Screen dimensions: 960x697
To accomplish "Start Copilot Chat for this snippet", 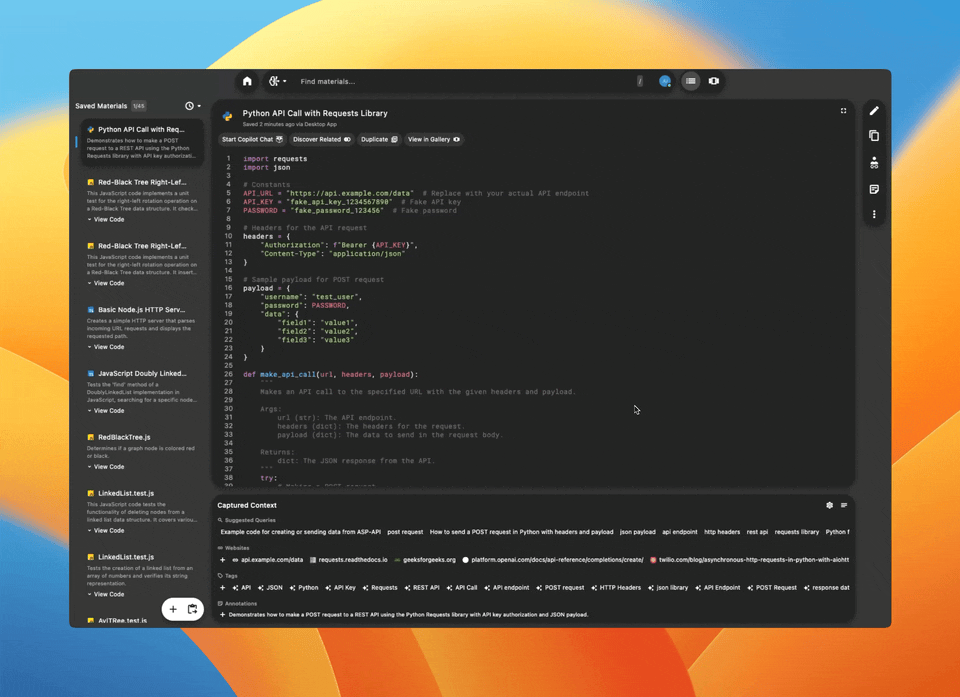I will pos(252,140).
